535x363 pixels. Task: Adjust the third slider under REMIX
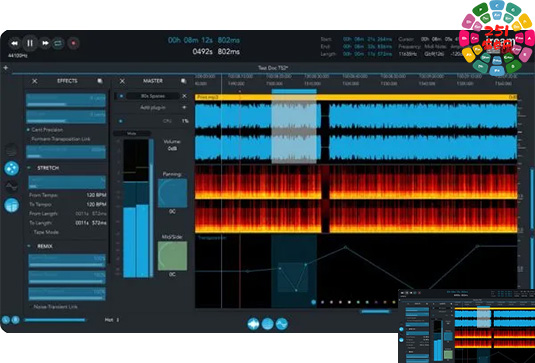tap(67, 294)
